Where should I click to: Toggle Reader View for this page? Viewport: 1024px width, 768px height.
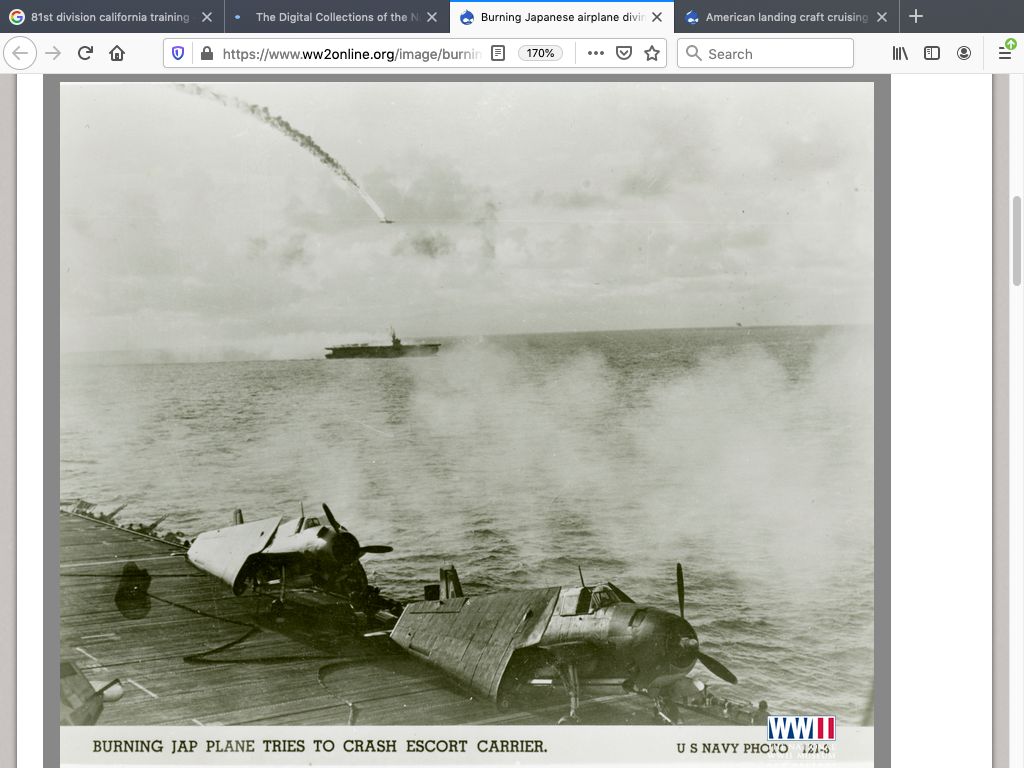click(498, 54)
